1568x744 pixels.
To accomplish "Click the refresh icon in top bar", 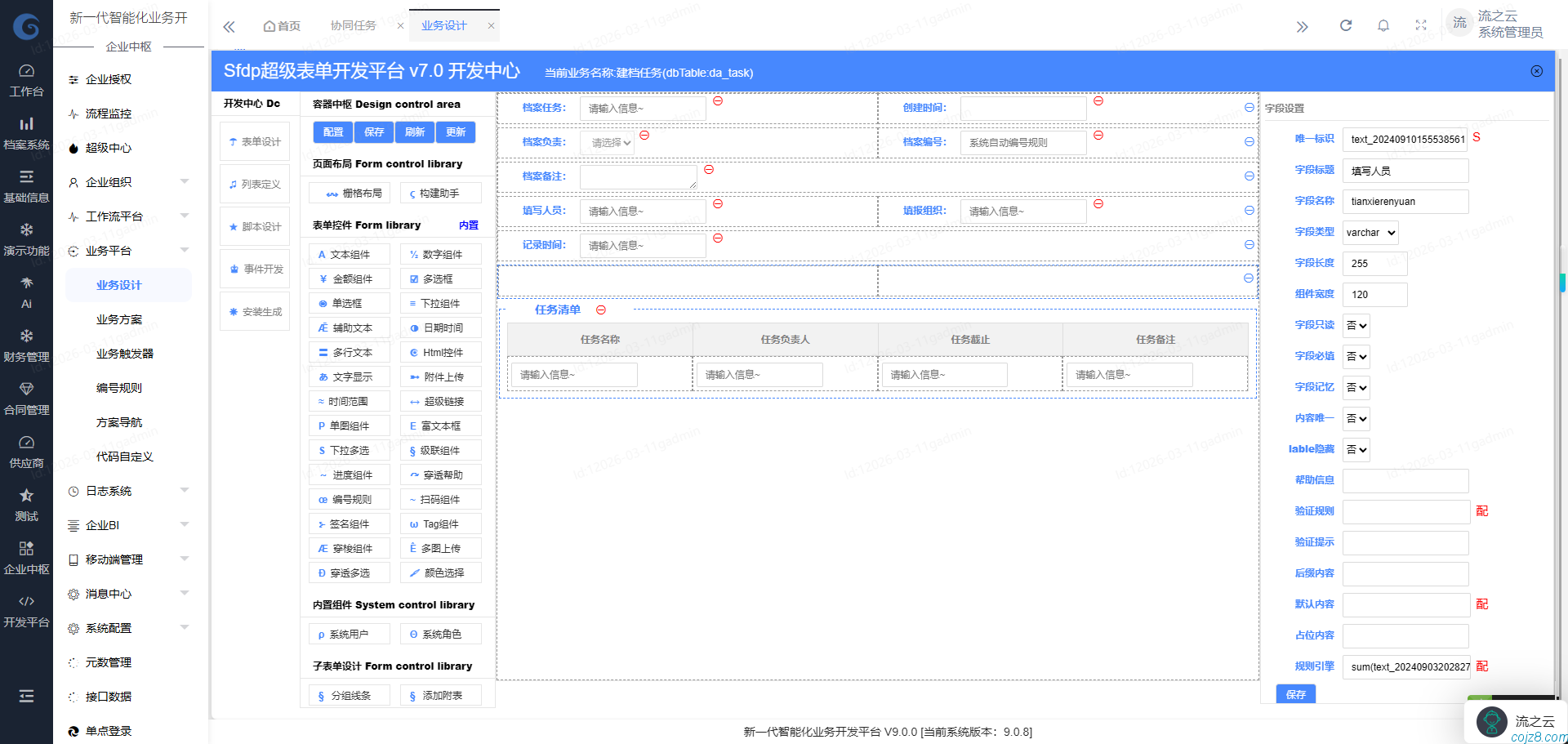I will click(1346, 25).
